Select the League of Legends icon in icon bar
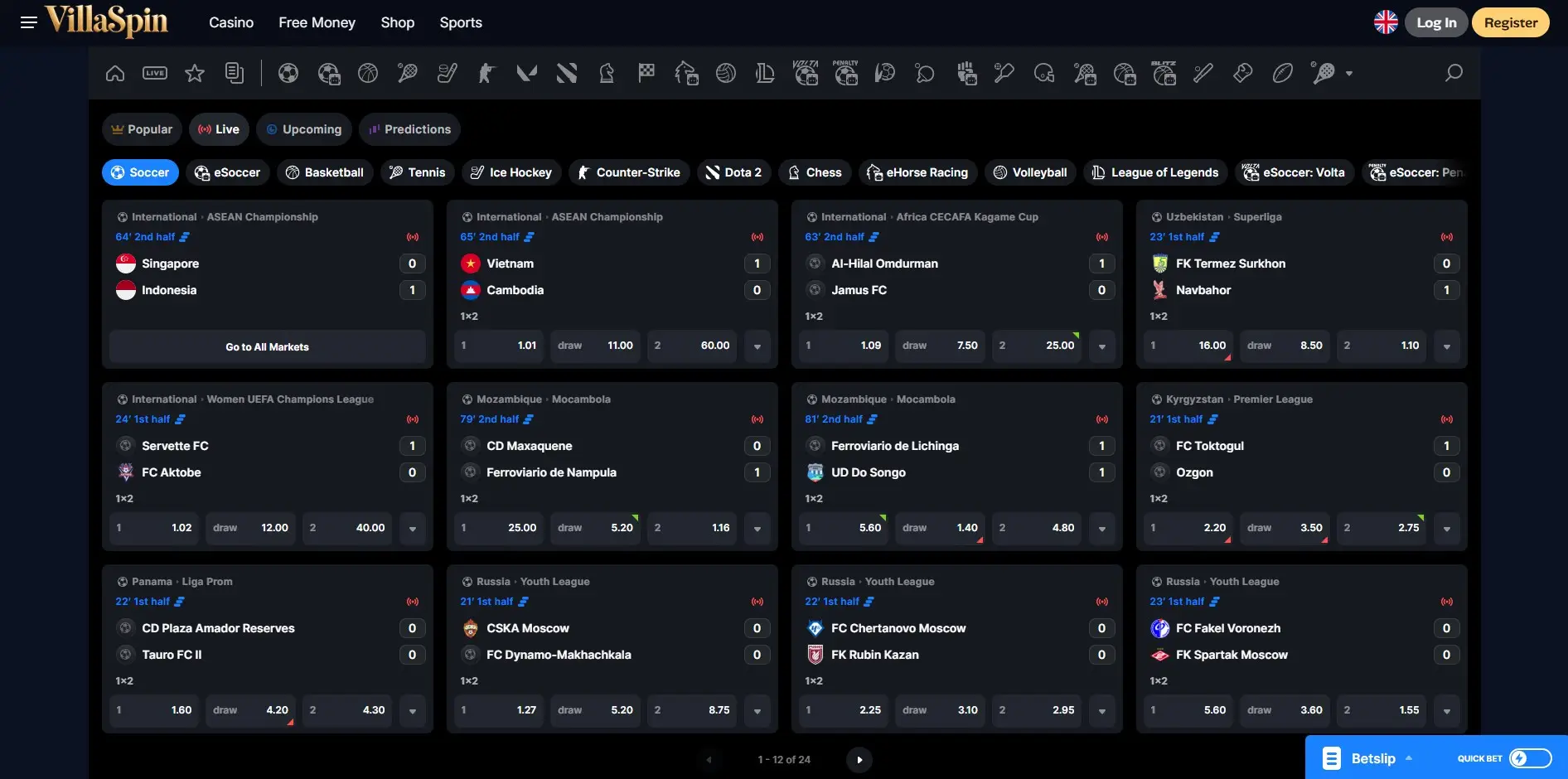Viewport: 1568px width, 779px height. [x=765, y=73]
